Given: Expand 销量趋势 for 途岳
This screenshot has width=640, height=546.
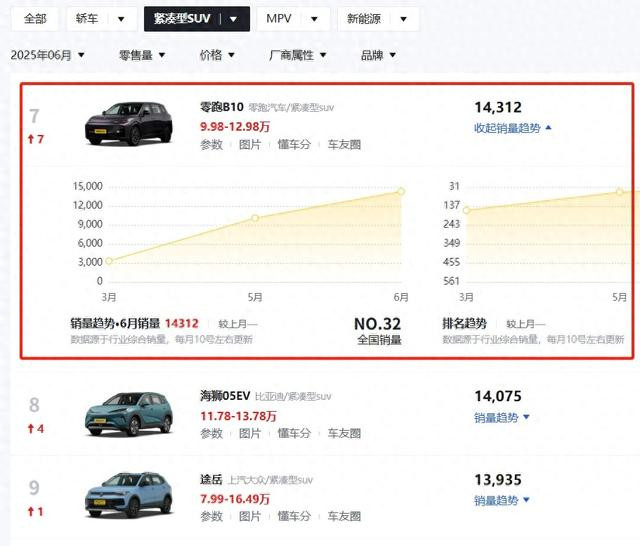Looking at the screenshot, I should [x=502, y=500].
